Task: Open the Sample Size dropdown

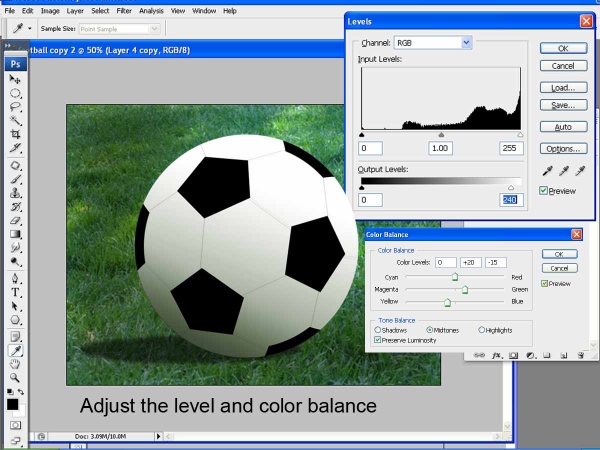Action: click(154, 29)
